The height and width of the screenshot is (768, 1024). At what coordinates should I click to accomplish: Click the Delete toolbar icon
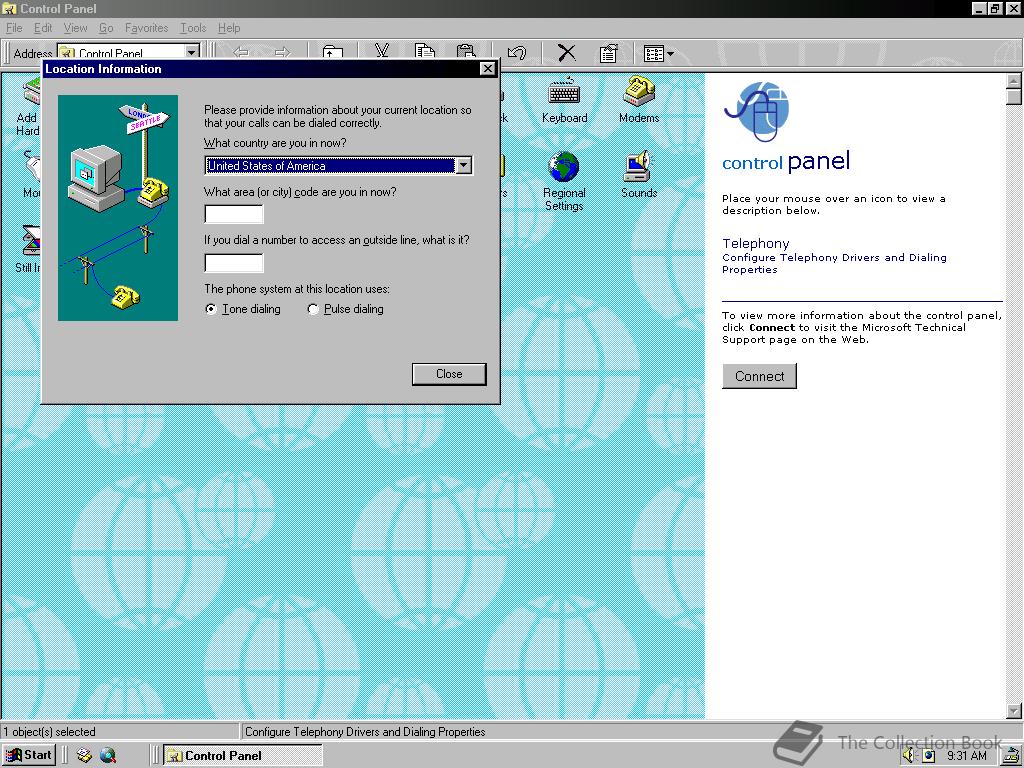coord(566,52)
